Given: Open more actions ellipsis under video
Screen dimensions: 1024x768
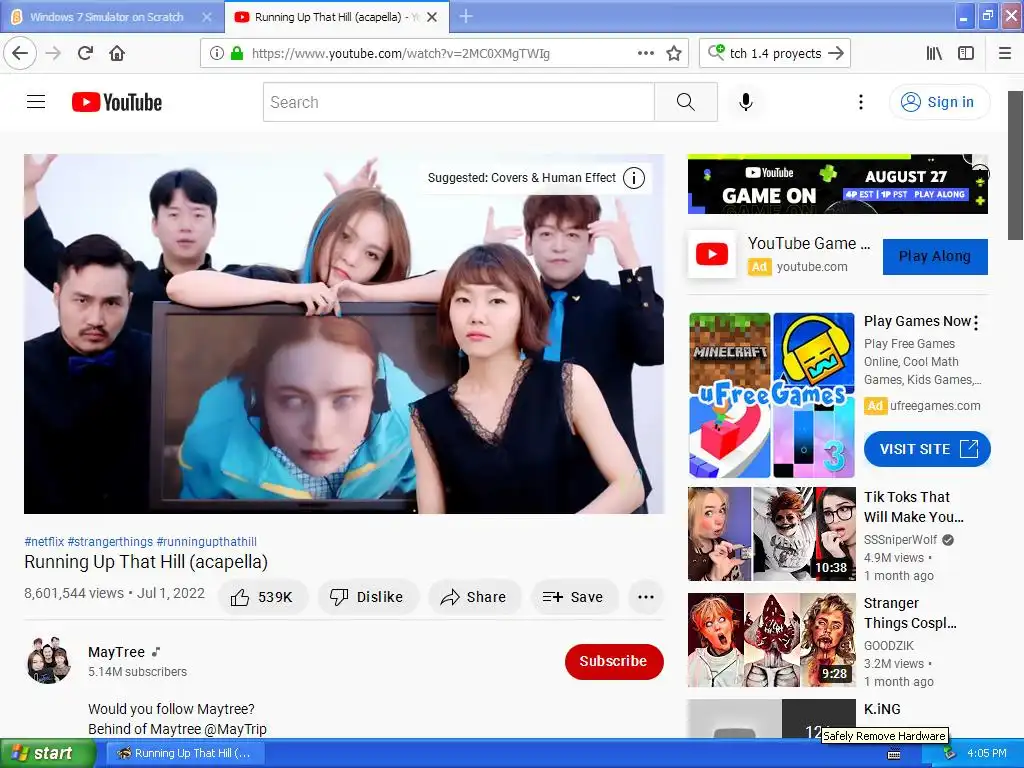Looking at the screenshot, I should pos(645,597).
